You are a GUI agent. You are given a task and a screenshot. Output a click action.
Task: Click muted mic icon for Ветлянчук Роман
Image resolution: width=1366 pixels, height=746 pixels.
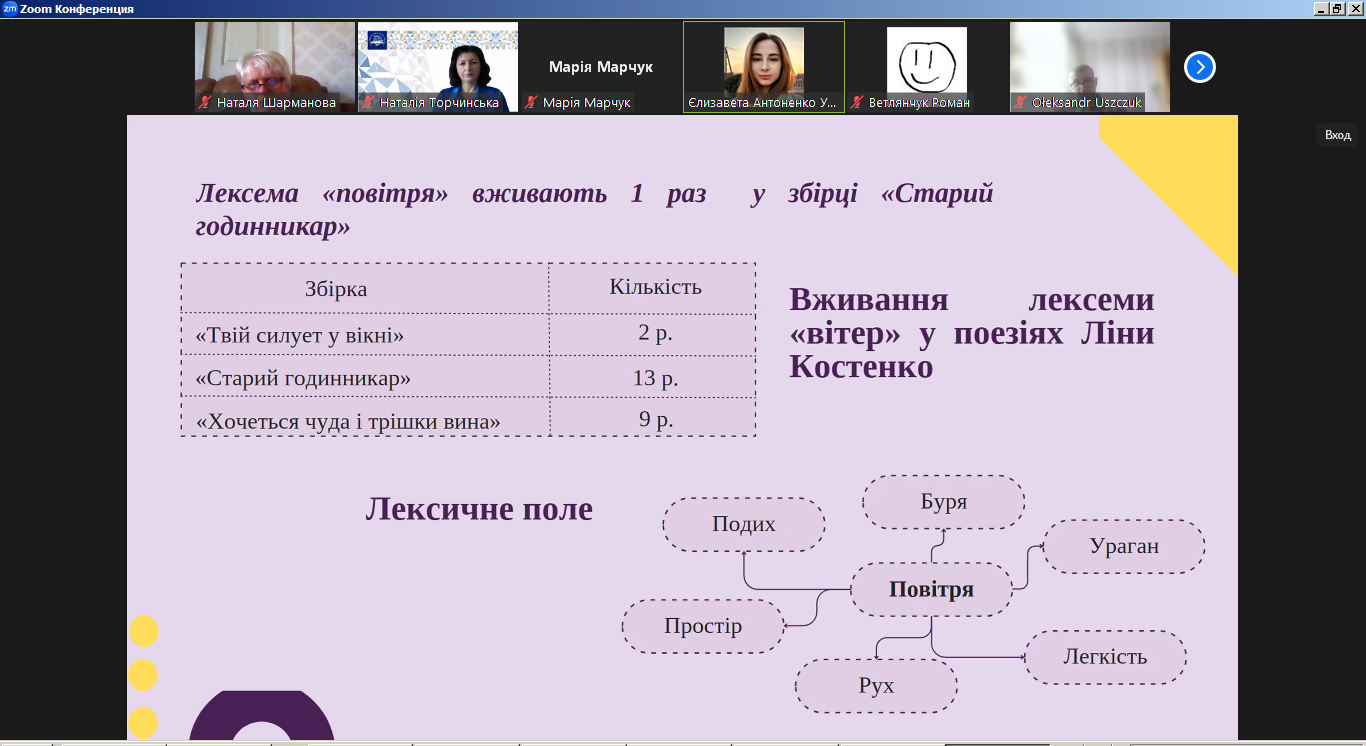tap(857, 102)
